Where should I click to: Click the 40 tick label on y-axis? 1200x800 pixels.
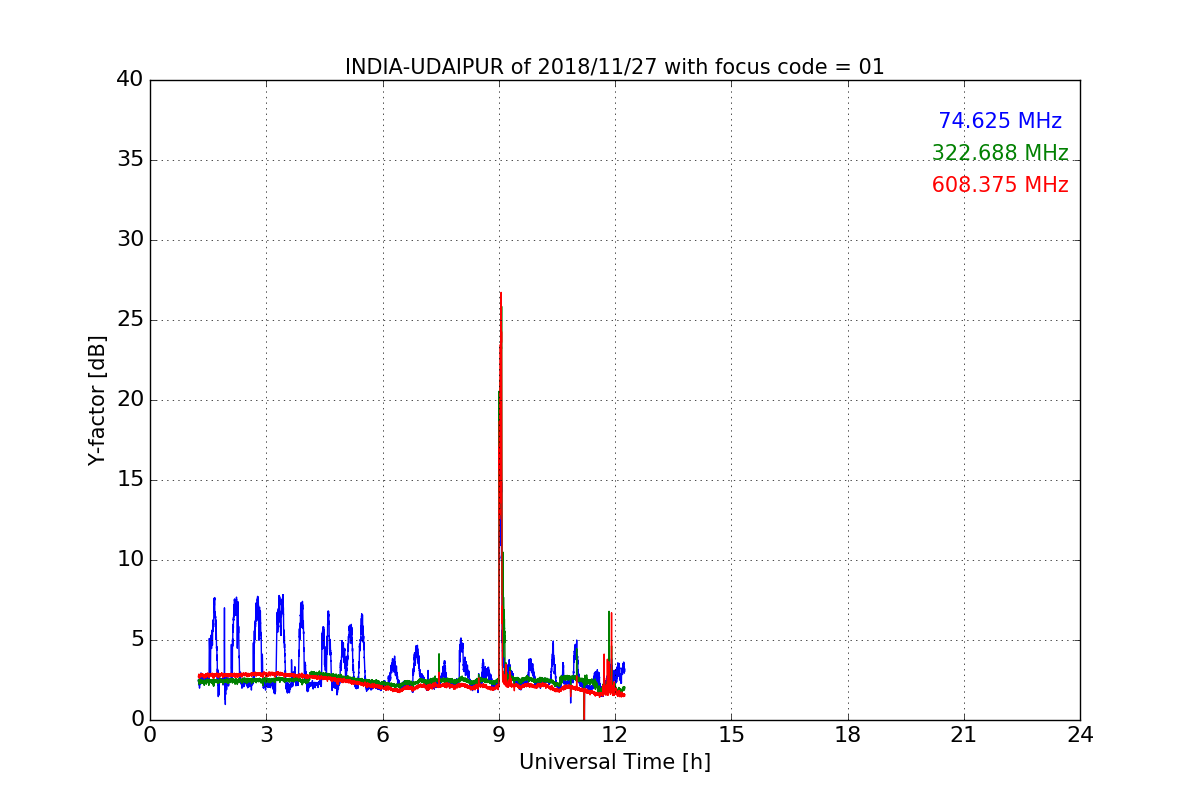click(130, 80)
